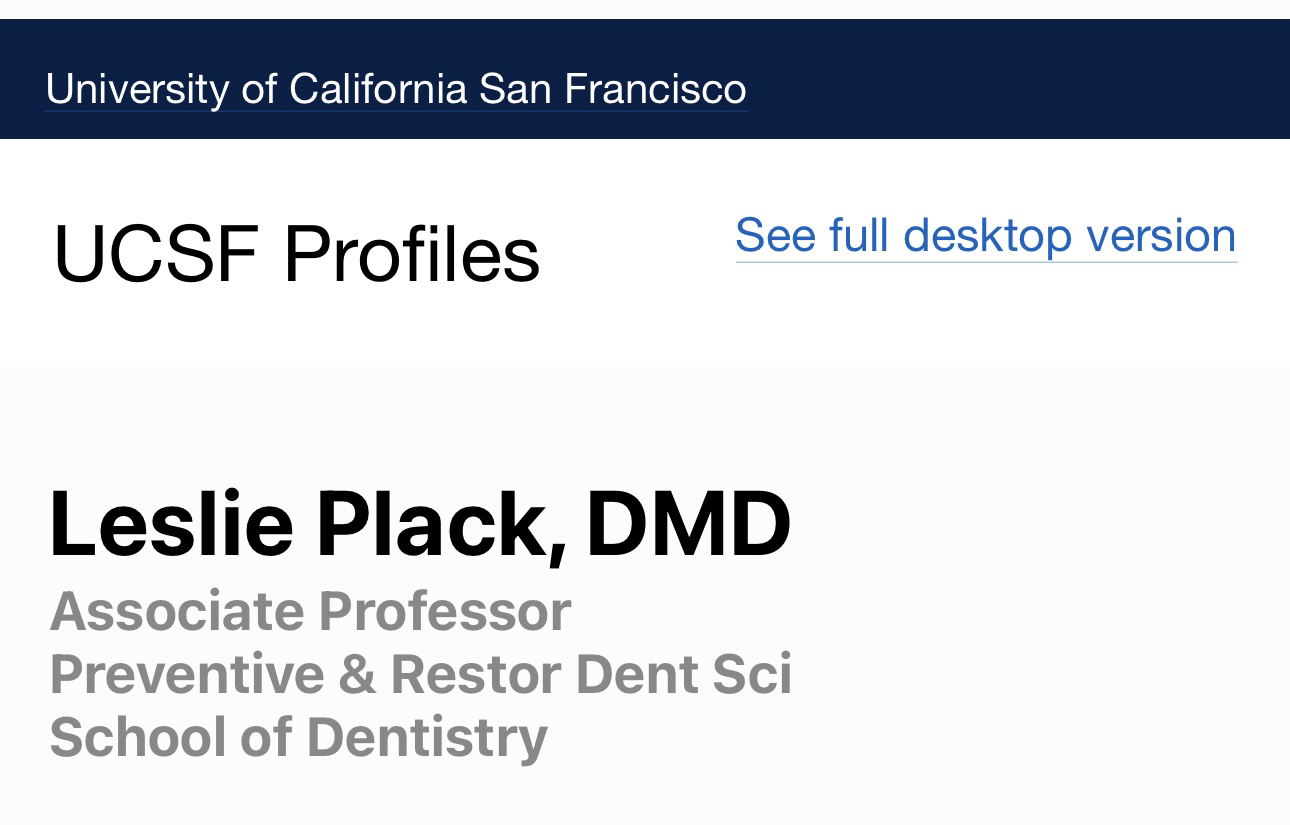Select the Leslie Plack, DMD name heading

(x=419, y=524)
